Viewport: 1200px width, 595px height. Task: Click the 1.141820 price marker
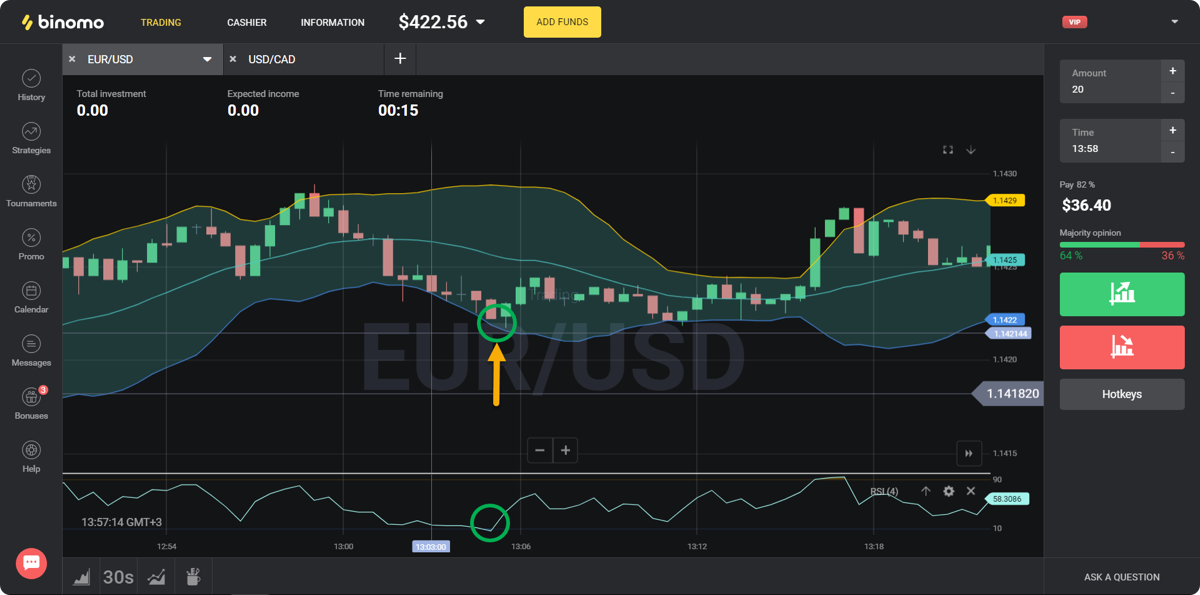pos(1008,394)
